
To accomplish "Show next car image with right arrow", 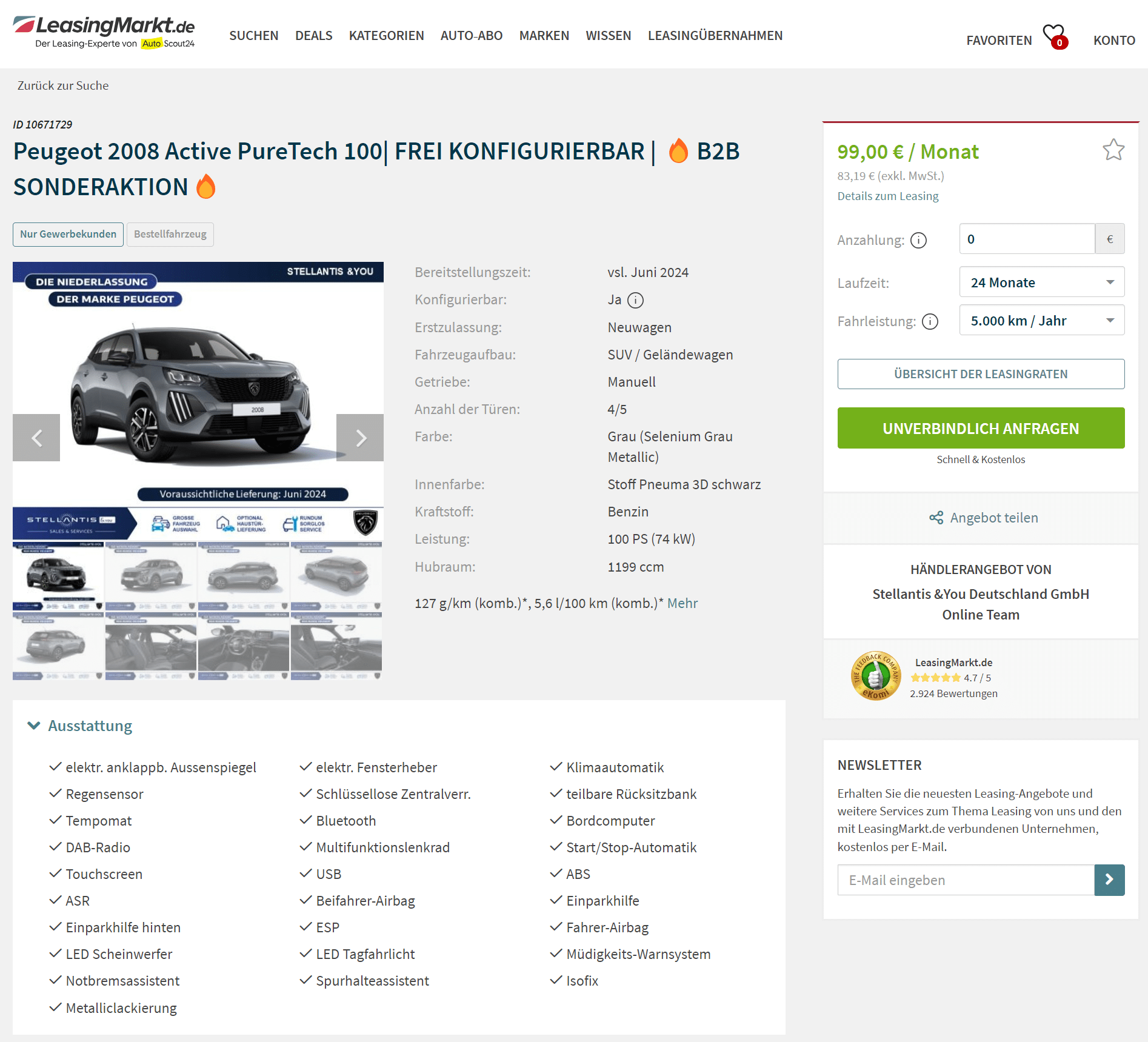I will pyautogui.click(x=360, y=438).
